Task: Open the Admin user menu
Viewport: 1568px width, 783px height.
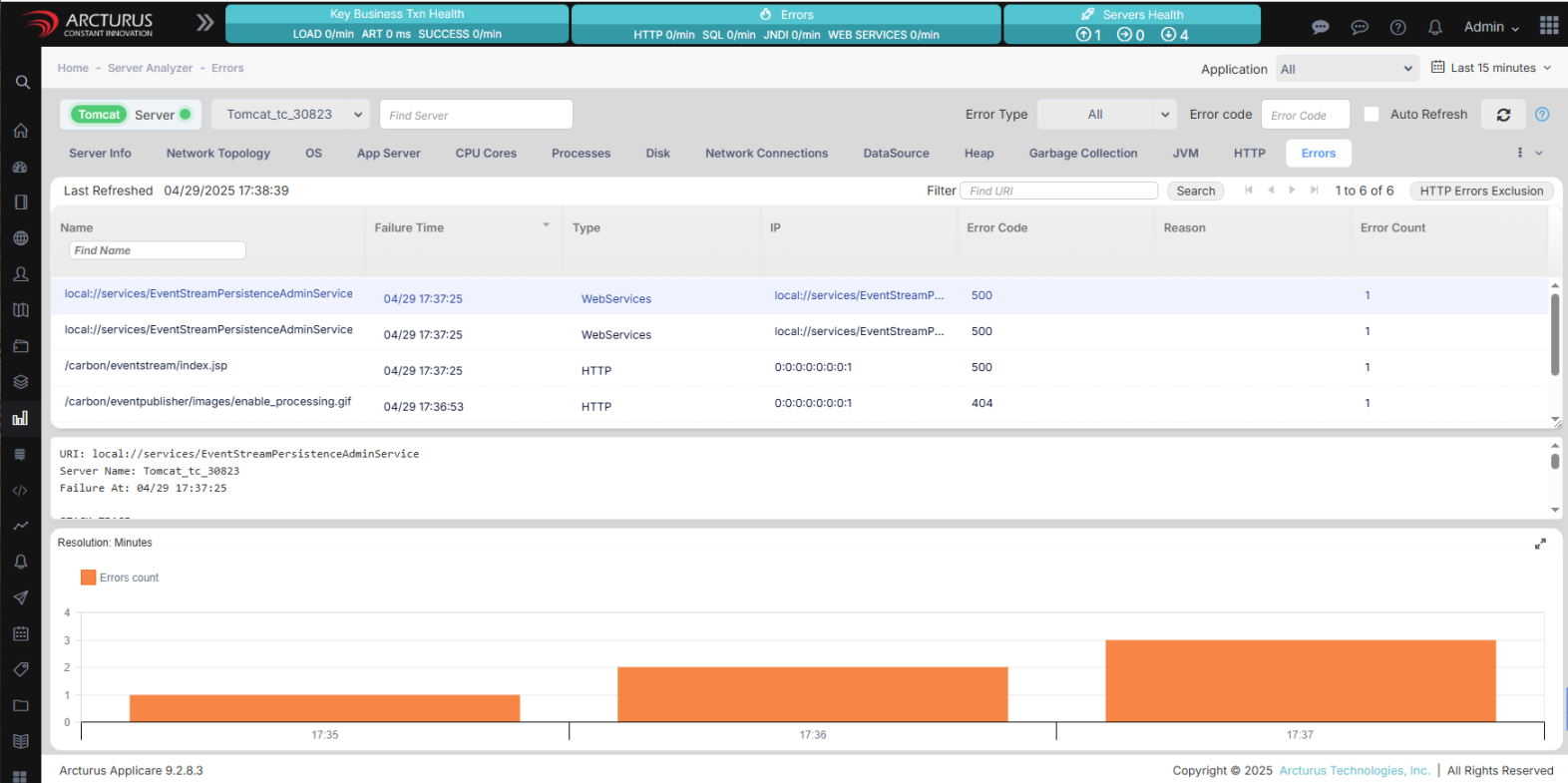Action: [1491, 27]
